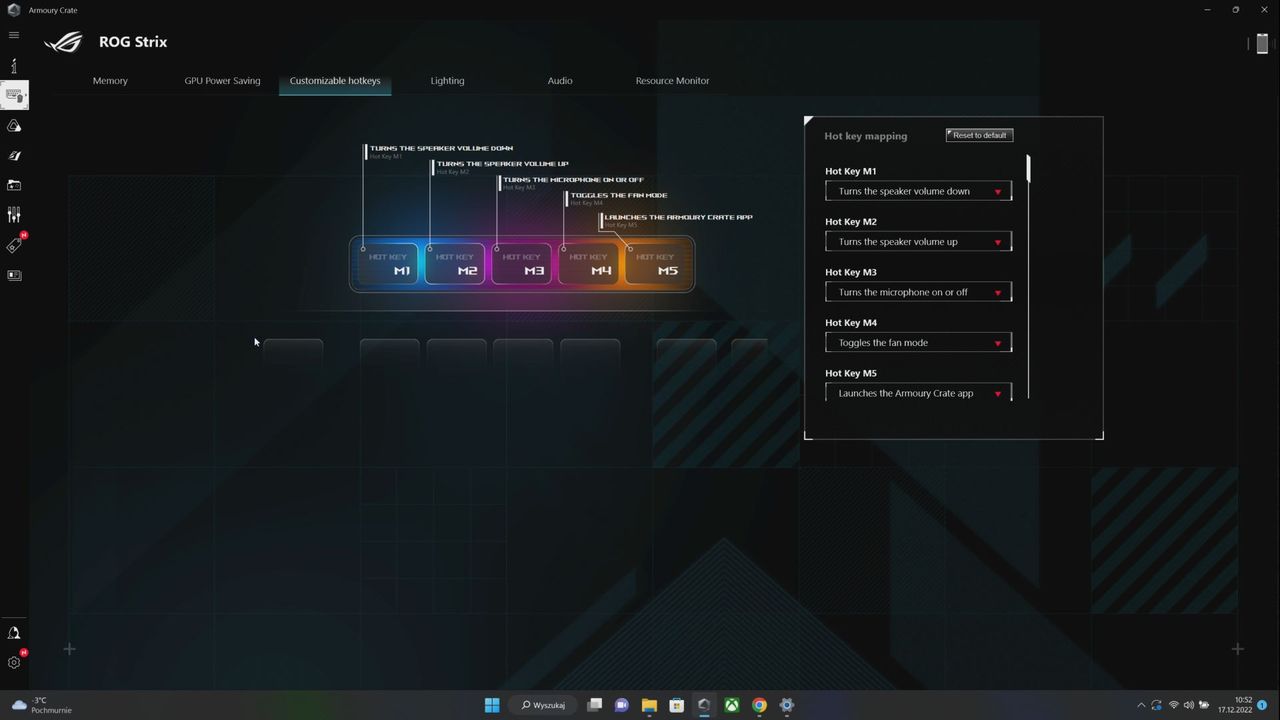The height and width of the screenshot is (720, 1280).
Task: Select the Customizable hotkeys tab
Action: [335, 81]
